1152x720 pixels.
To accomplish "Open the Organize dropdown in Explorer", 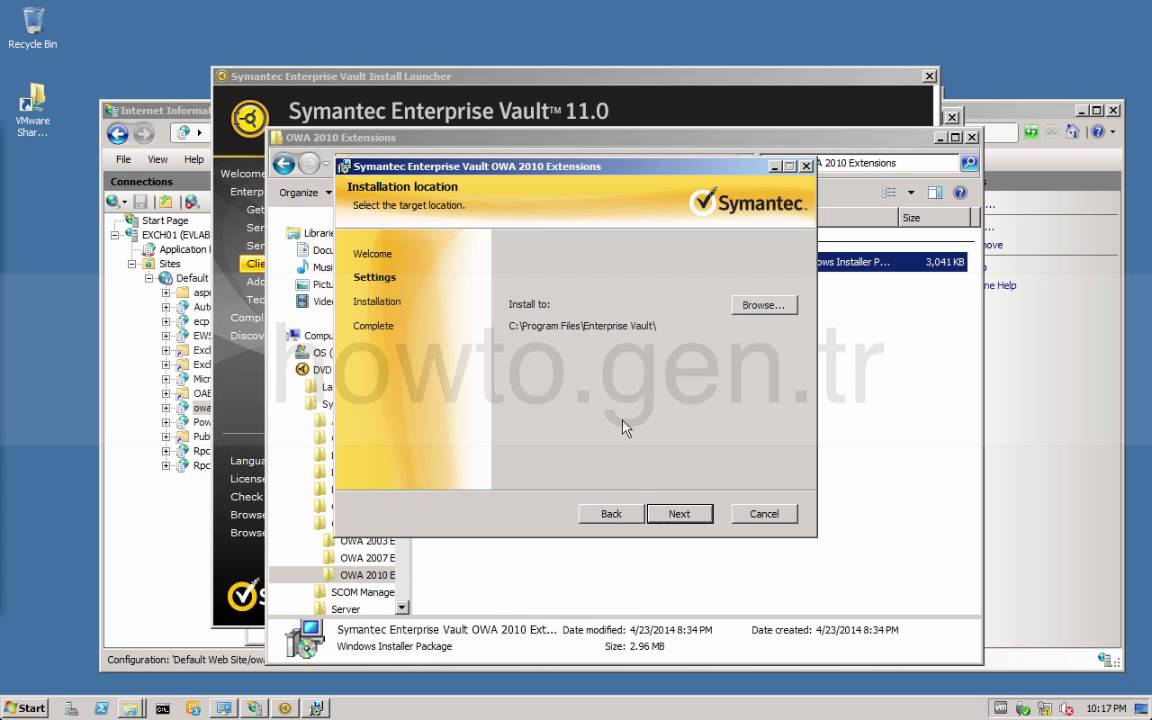I will point(305,192).
